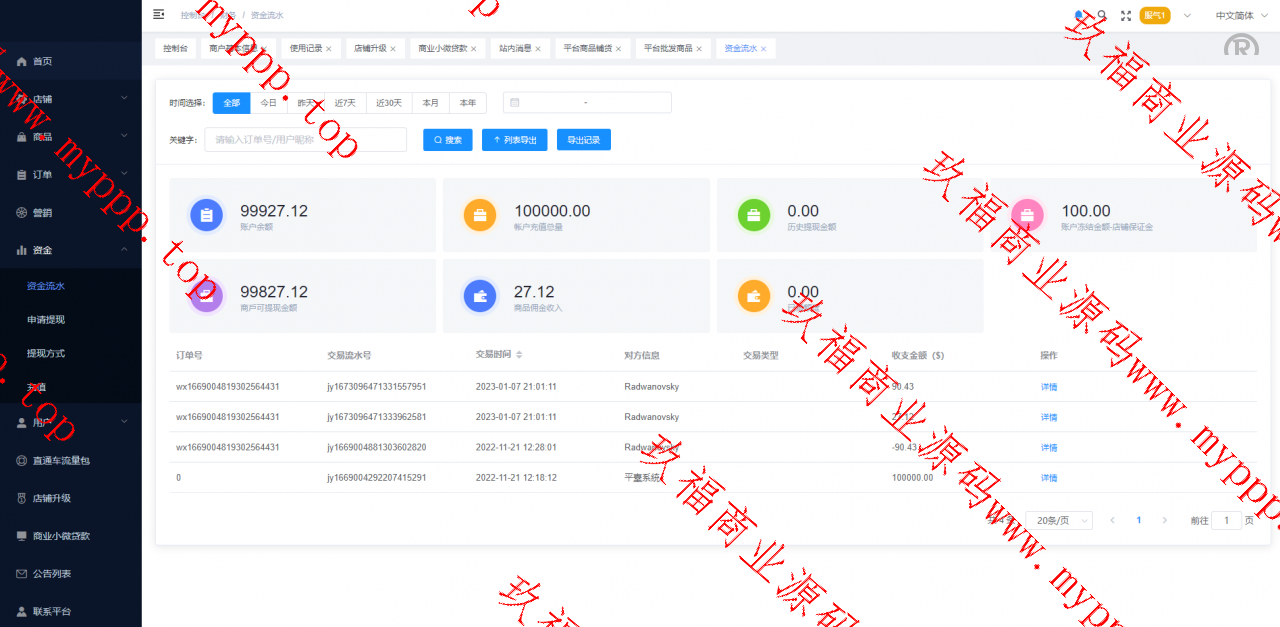
Task: Click the 账户余额 blue clipboard icon
Action: [x=206, y=215]
